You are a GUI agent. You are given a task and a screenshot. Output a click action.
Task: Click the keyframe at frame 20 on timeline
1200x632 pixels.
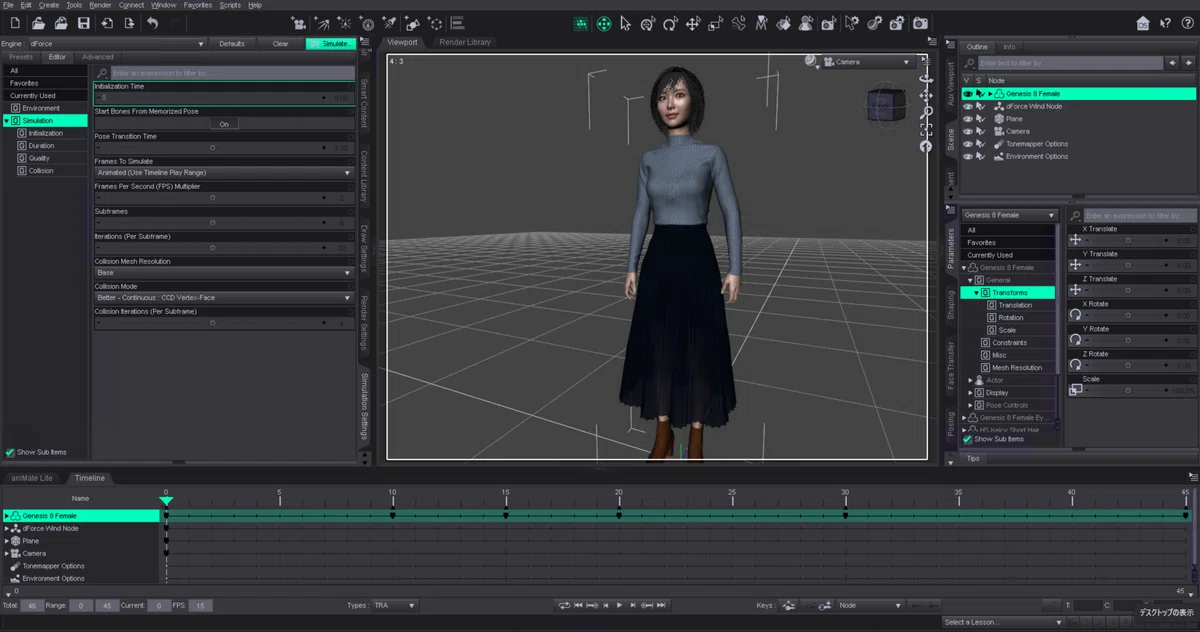(619, 515)
